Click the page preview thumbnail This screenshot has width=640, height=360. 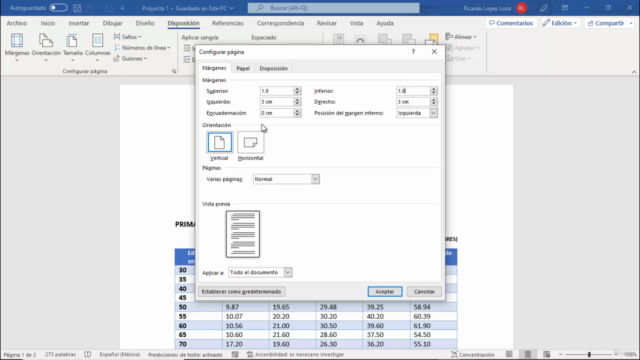[243, 234]
